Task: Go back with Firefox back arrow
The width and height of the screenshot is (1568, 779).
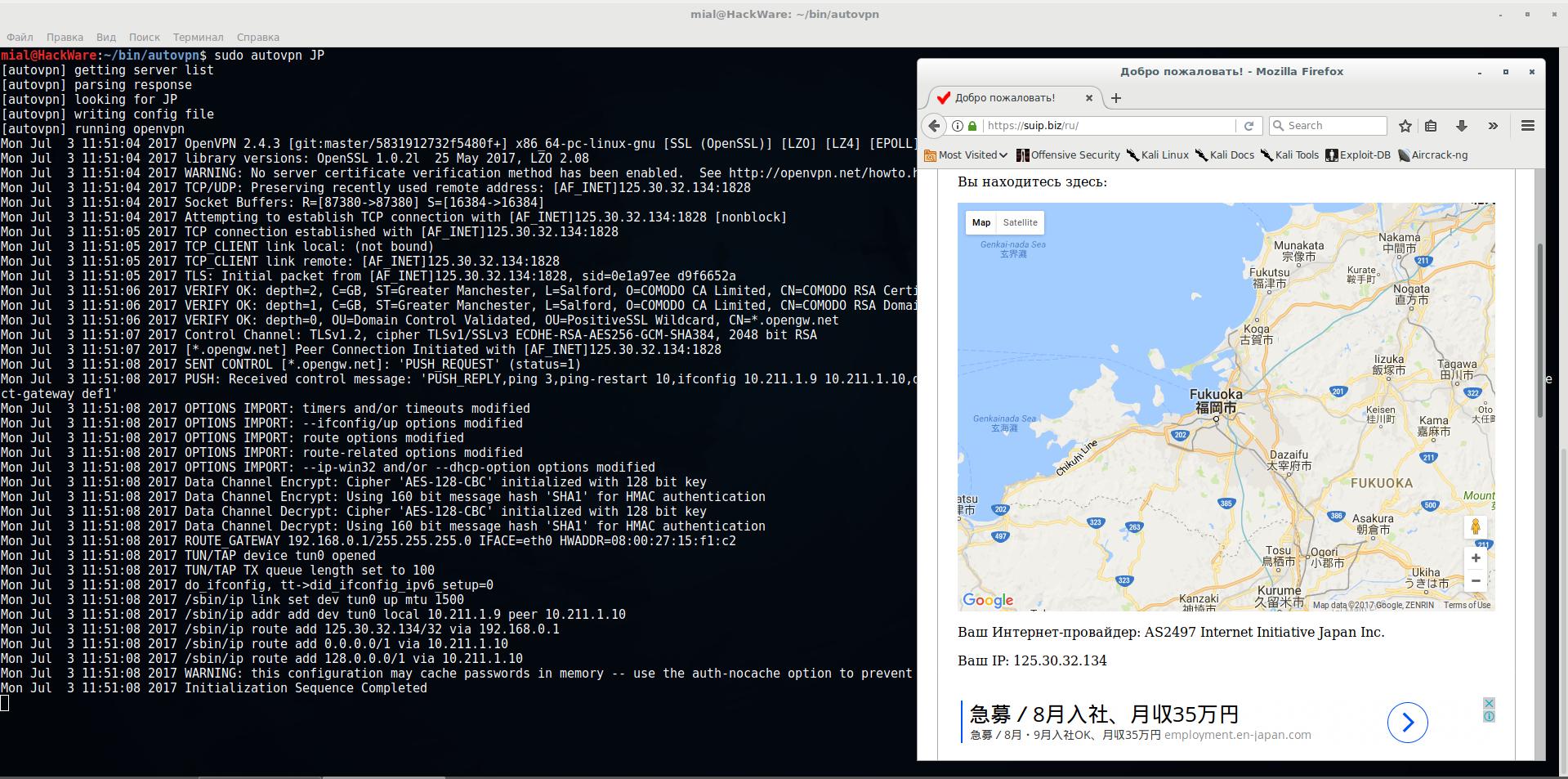Action: click(x=934, y=126)
